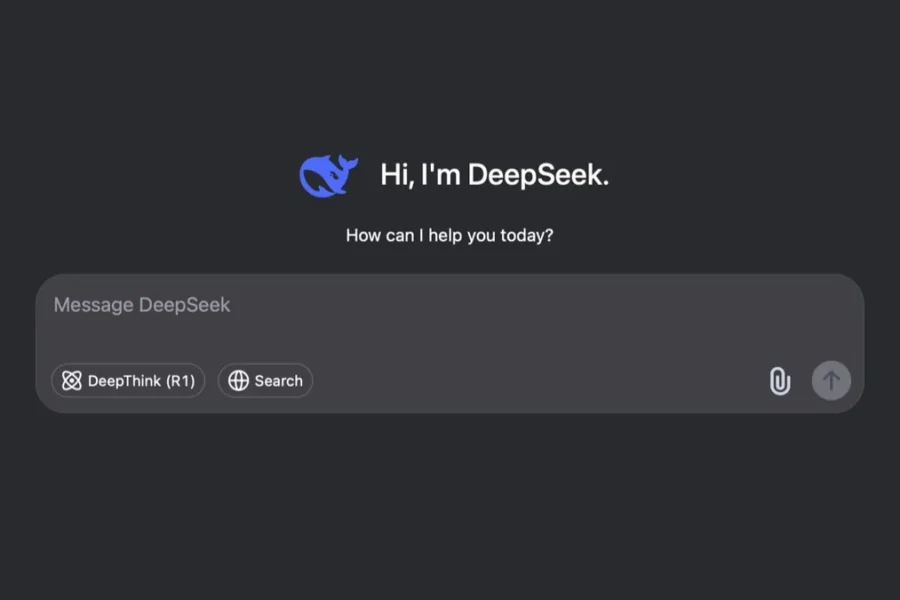The width and height of the screenshot is (900, 600).
Task: Select the attachment icon near the send button
Action: (x=779, y=381)
